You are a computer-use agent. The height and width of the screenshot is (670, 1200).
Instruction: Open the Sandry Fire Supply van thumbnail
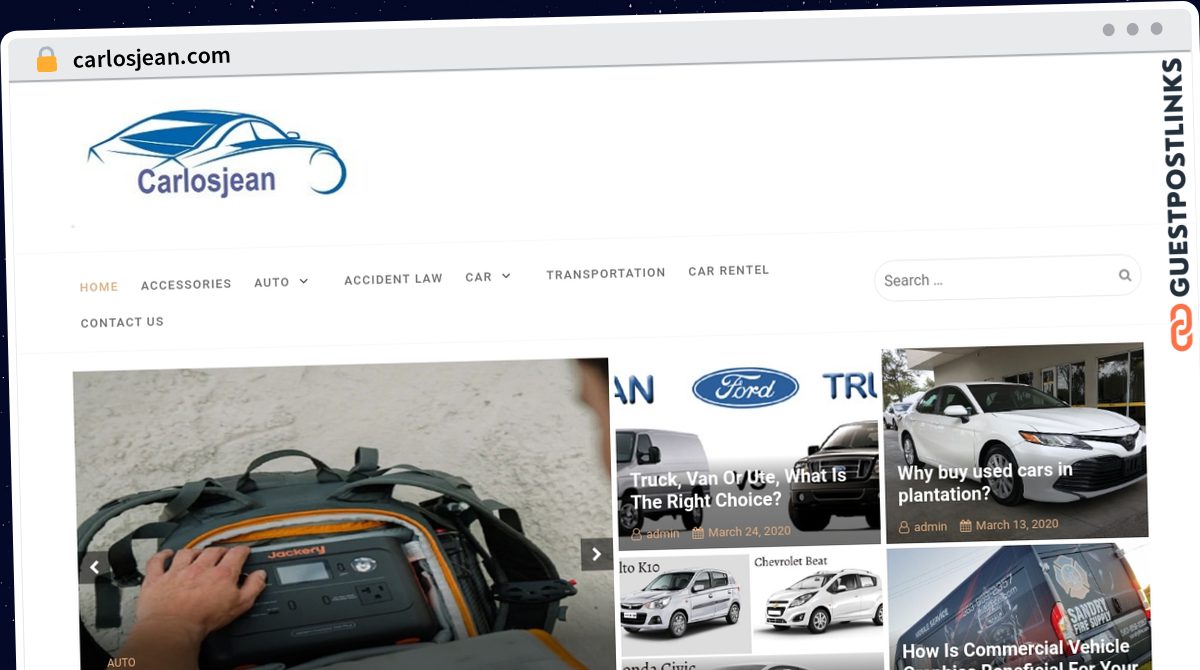click(x=1019, y=608)
